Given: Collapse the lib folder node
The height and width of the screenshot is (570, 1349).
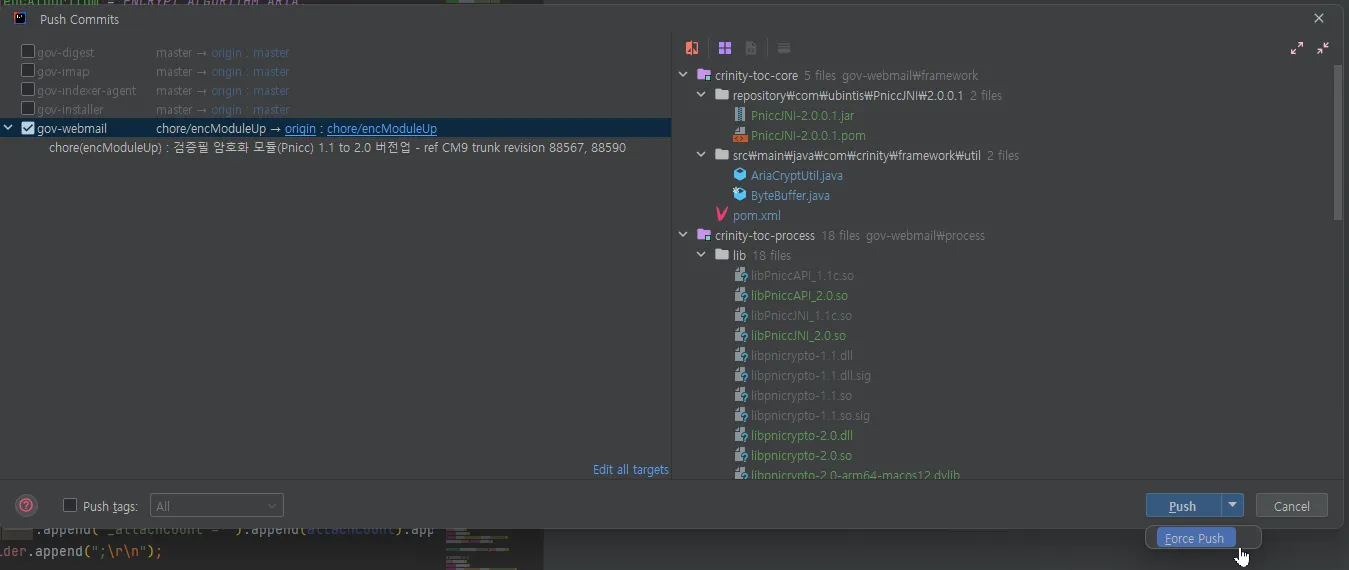Looking at the screenshot, I should pos(702,255).
